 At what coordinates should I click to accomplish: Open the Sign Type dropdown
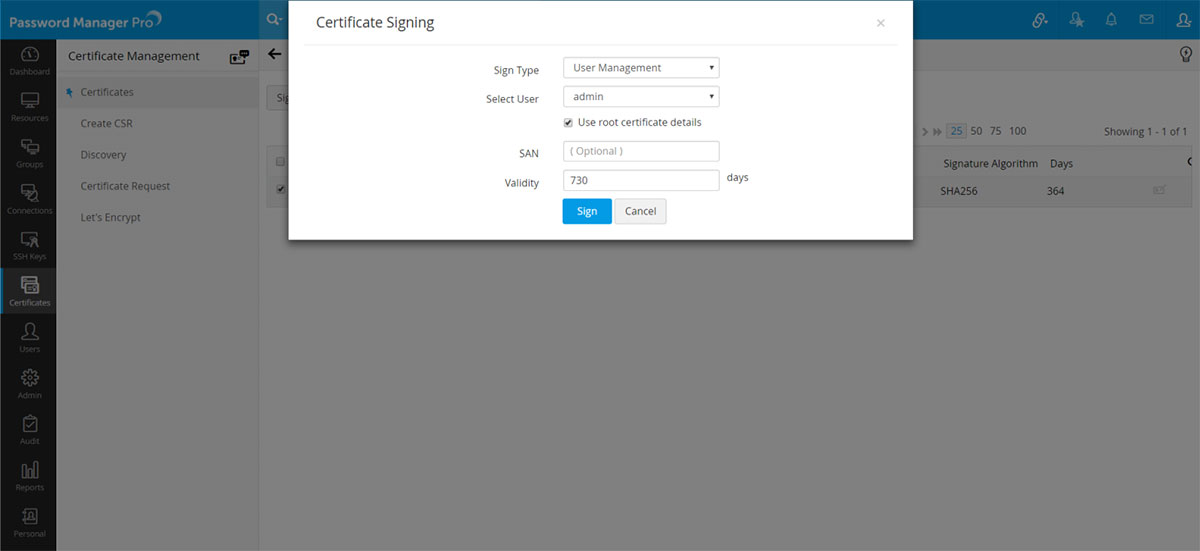pos(641,68)
